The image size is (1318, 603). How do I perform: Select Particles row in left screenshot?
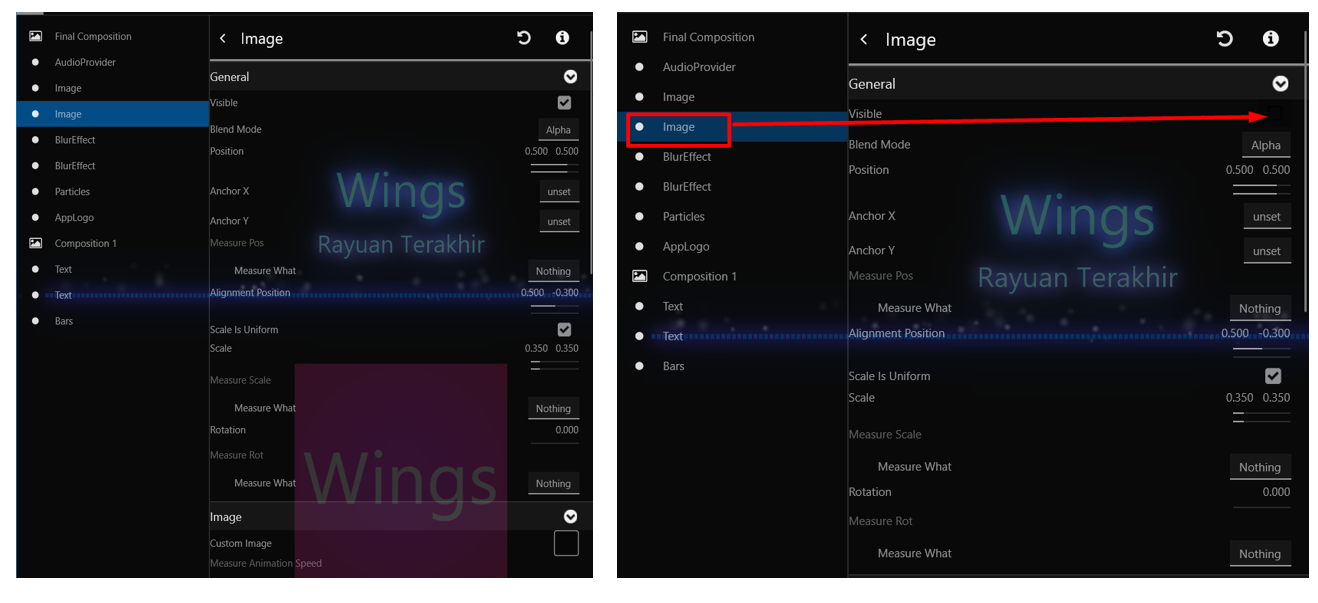coord(113,192)
